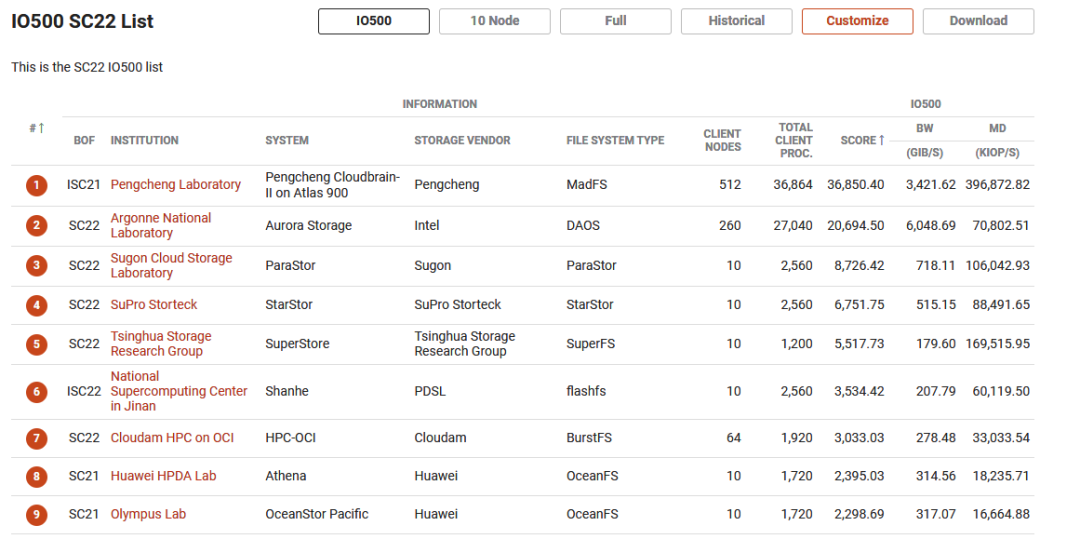Click rank badge number 7
The height and width of the screenshot is (539, 1080).
tap(37, 438)
